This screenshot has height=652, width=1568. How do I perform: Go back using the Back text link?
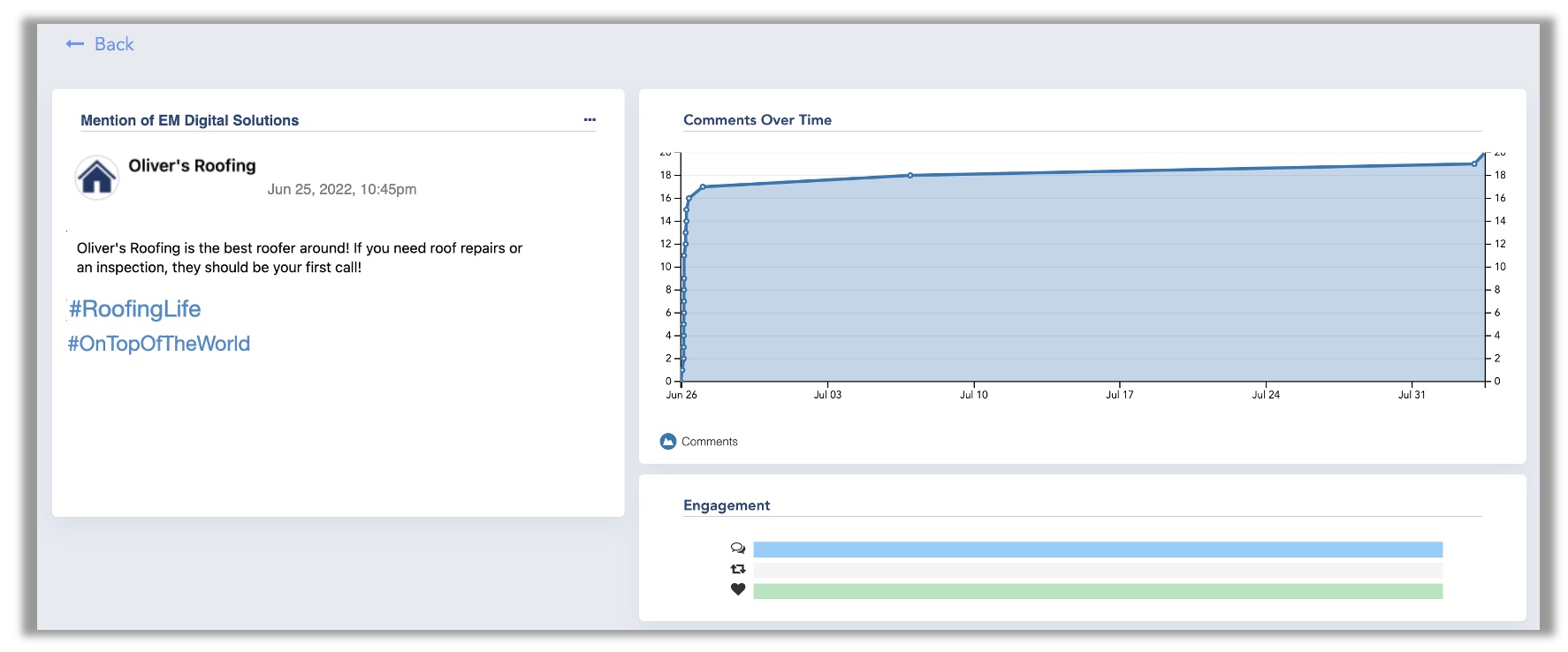(x=114, y=44)
